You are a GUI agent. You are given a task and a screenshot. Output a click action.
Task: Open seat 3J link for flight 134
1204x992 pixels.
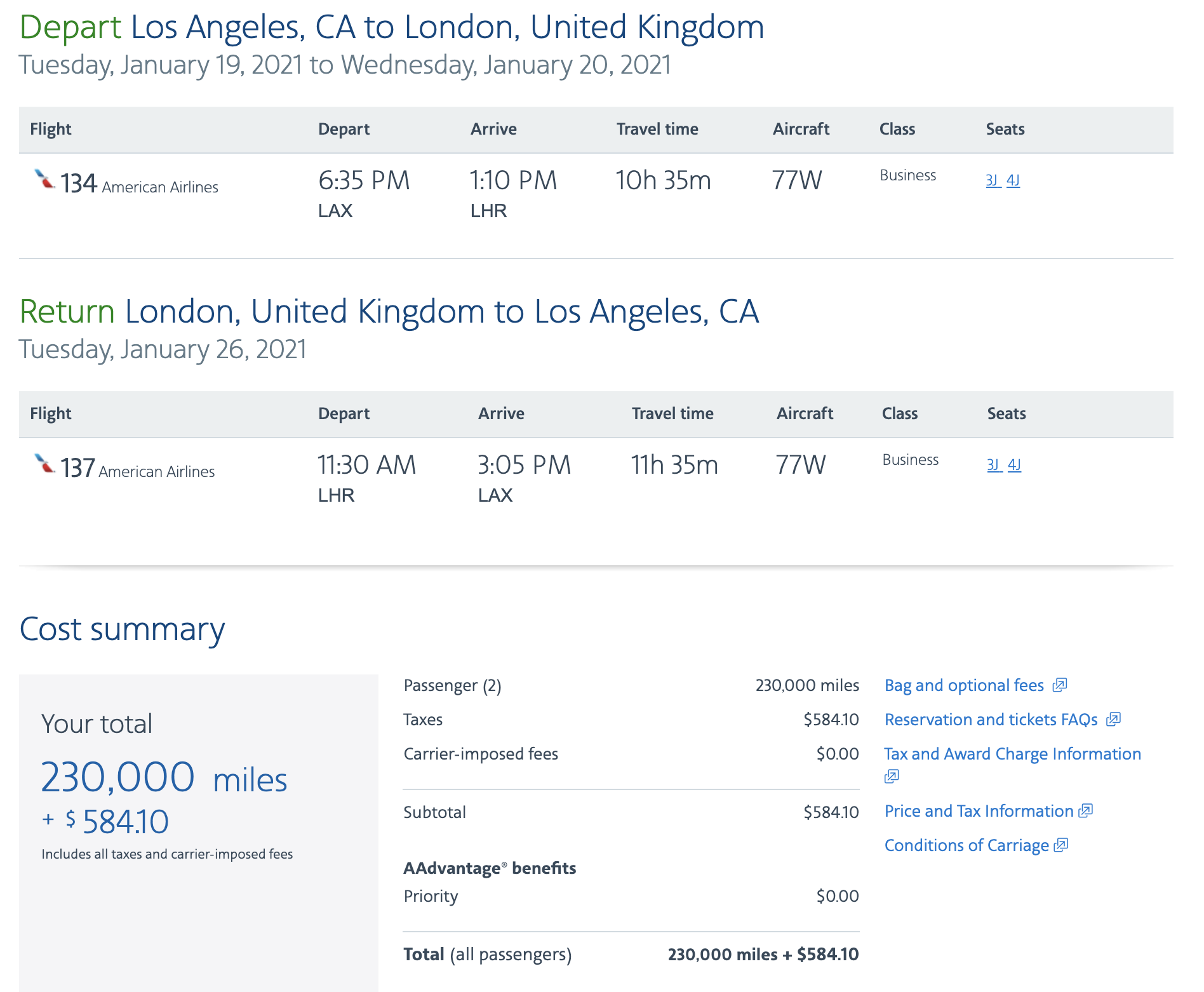click(x=993, y=180)
